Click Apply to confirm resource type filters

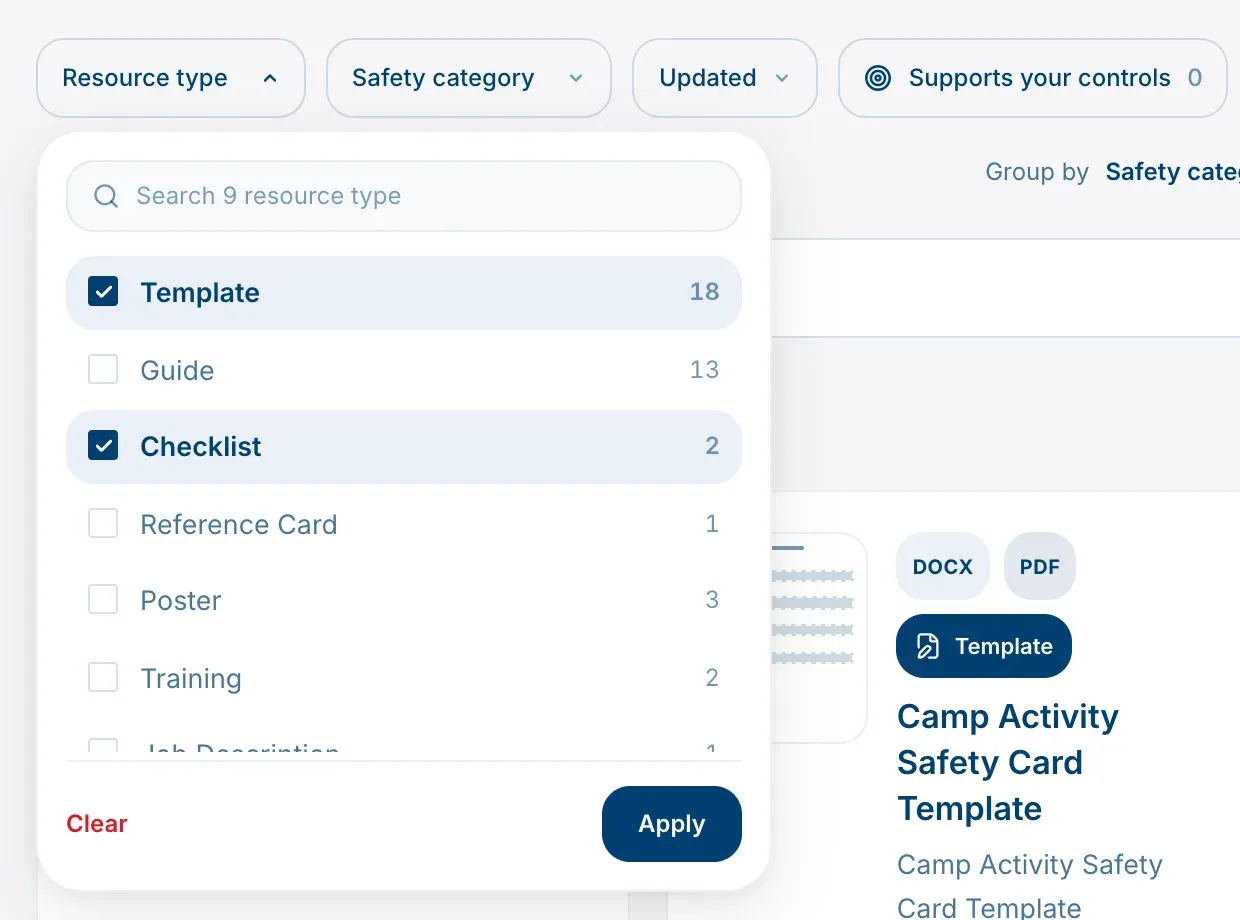pos(672,824)
